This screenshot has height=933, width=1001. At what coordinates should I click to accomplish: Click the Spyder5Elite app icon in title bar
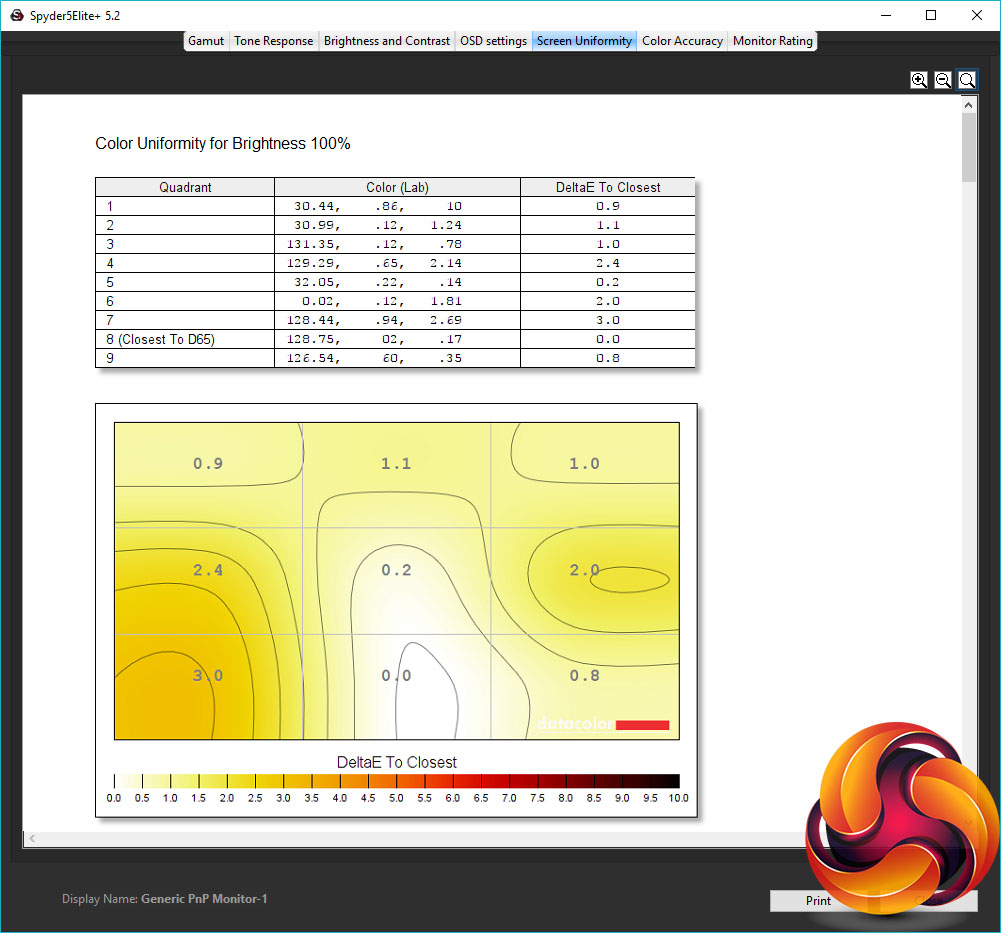point(17,15)
